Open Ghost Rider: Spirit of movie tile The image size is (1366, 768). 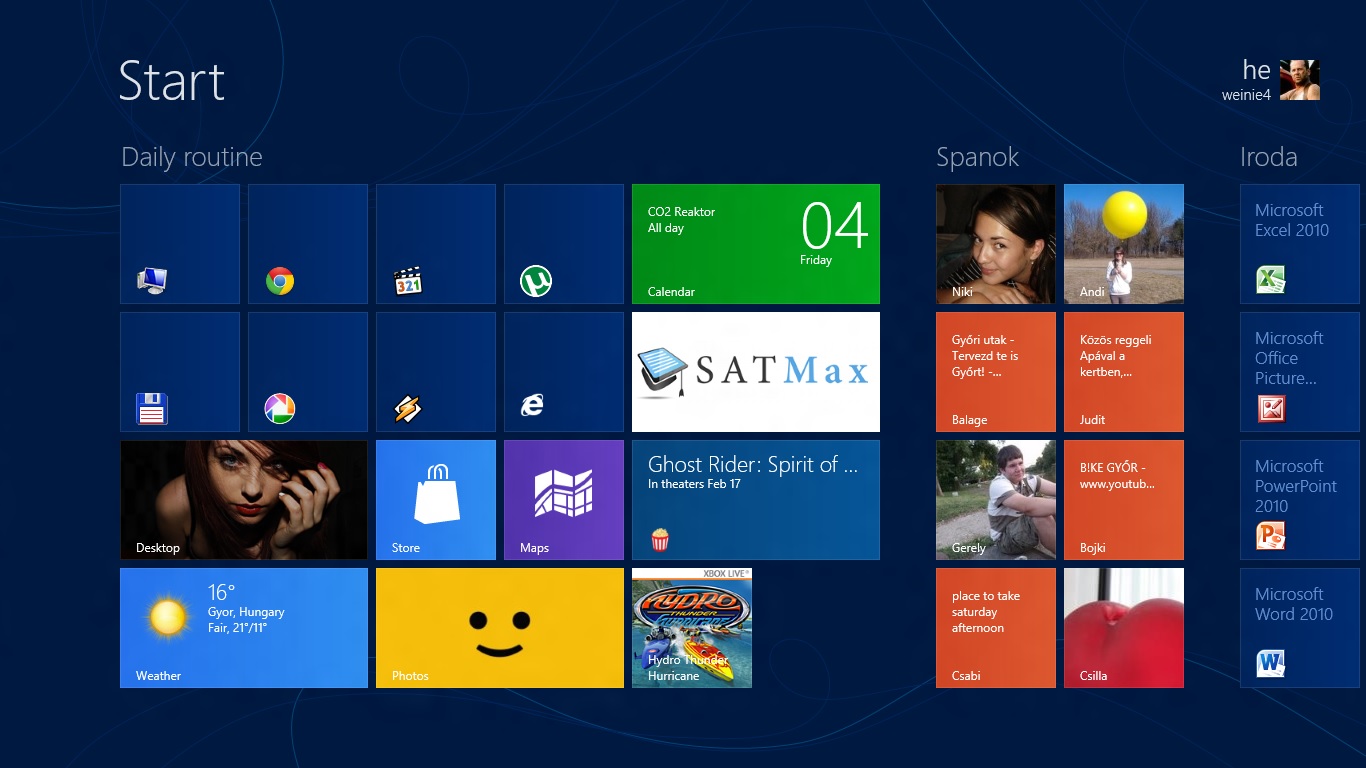point(756,500)
